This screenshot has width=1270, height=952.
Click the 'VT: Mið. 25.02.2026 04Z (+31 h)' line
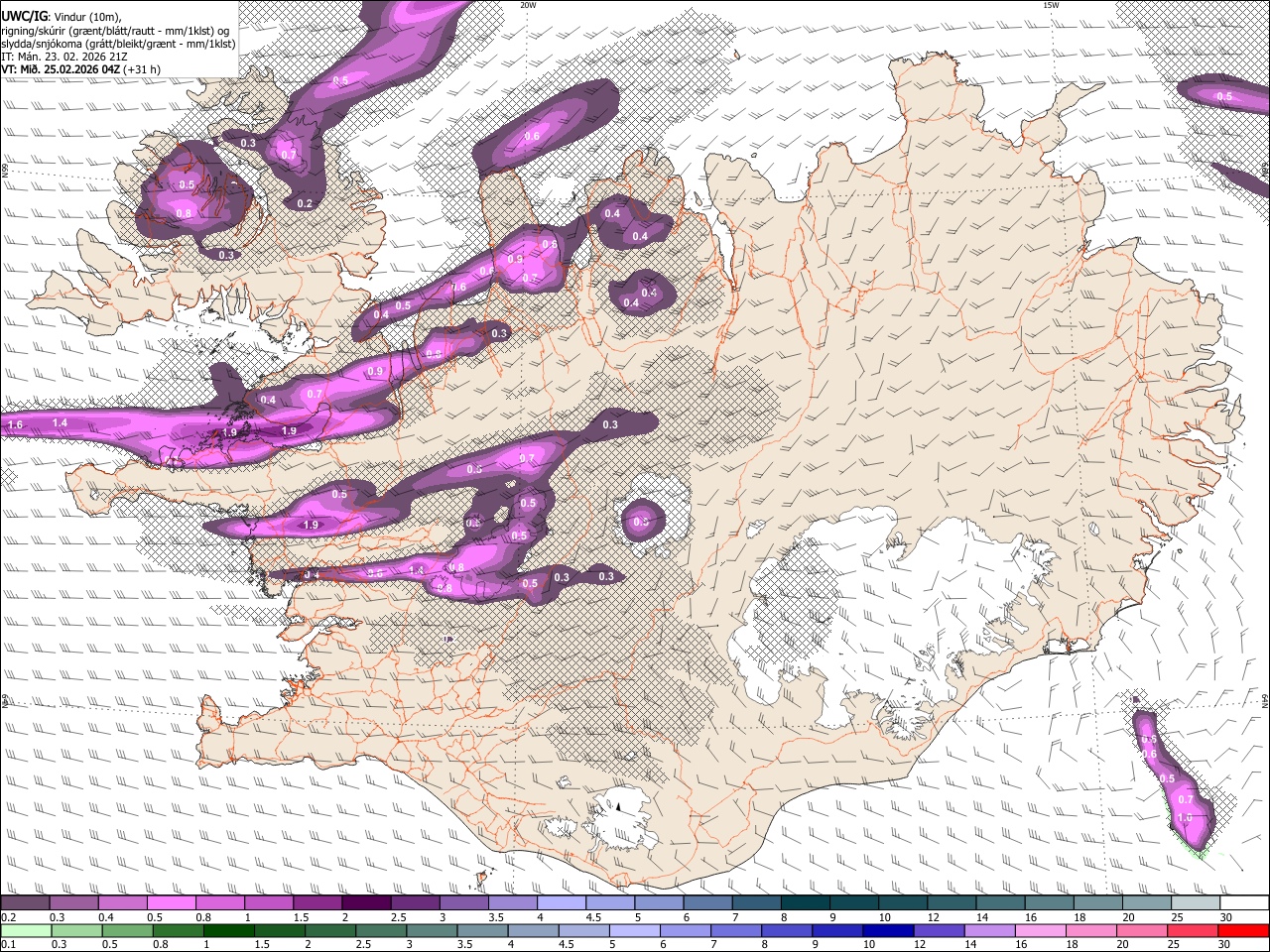[81, 69]
